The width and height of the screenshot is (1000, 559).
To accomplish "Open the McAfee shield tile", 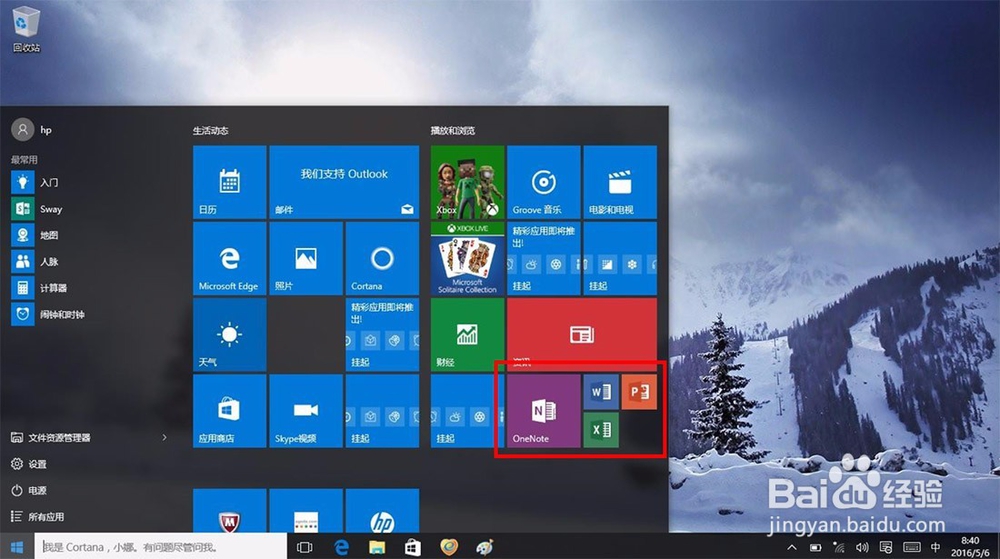I will pos(230,511).
